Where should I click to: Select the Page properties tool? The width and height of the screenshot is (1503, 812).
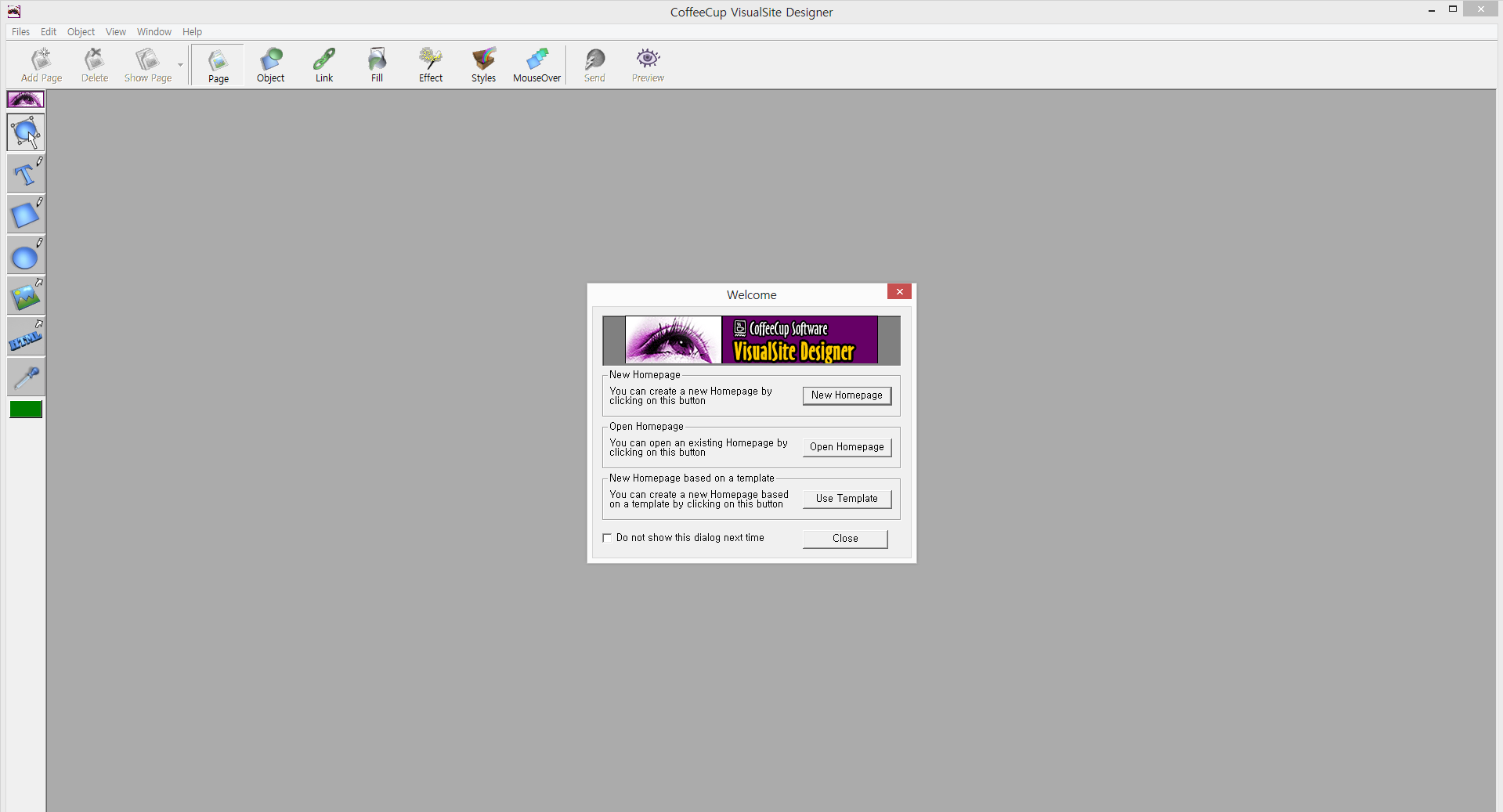pos(219,65)
